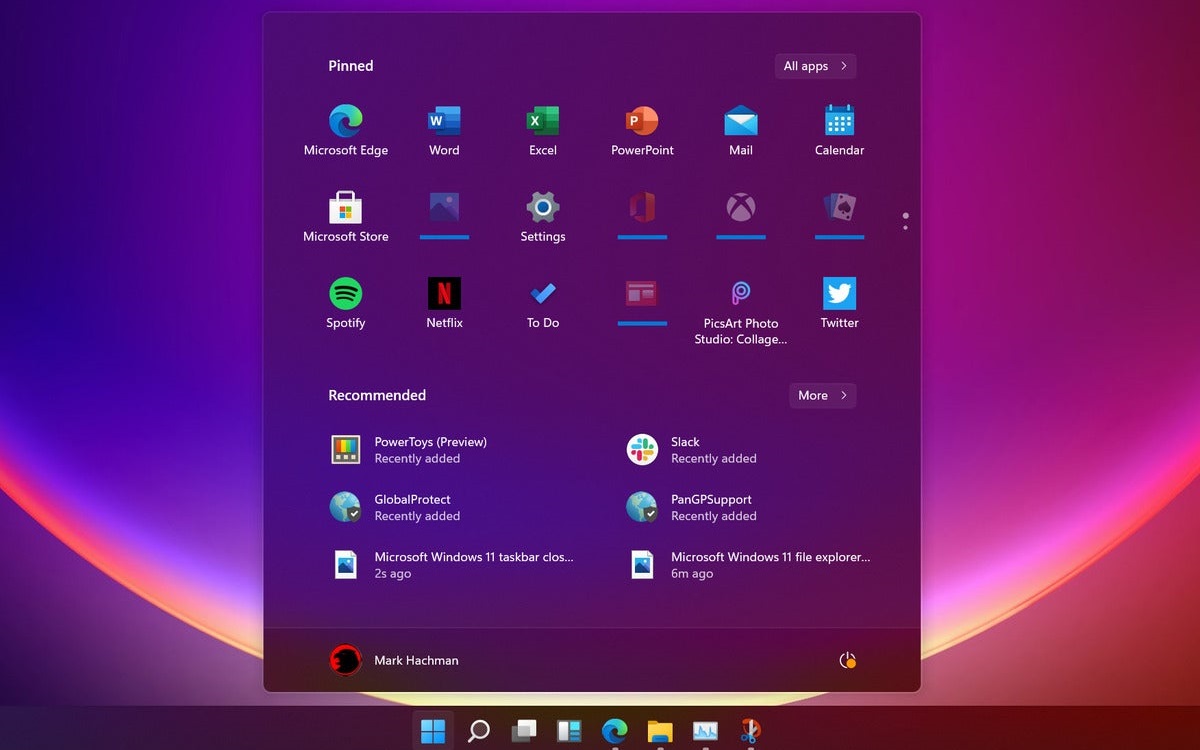Open Snipping Tool on the taskbar
1200x750 pixels.
coord(750,731)
